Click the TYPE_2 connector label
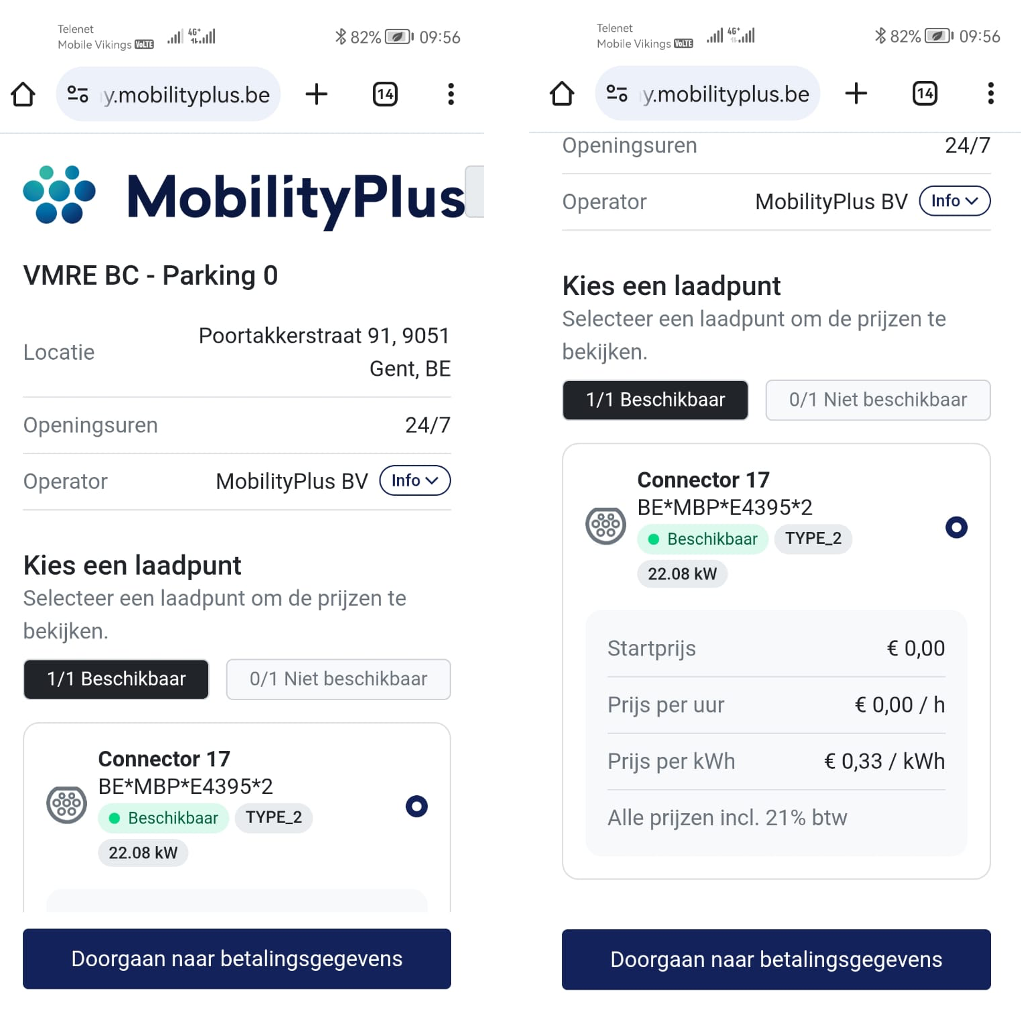The image size is (1021, 1014). (x=274, y=818)
